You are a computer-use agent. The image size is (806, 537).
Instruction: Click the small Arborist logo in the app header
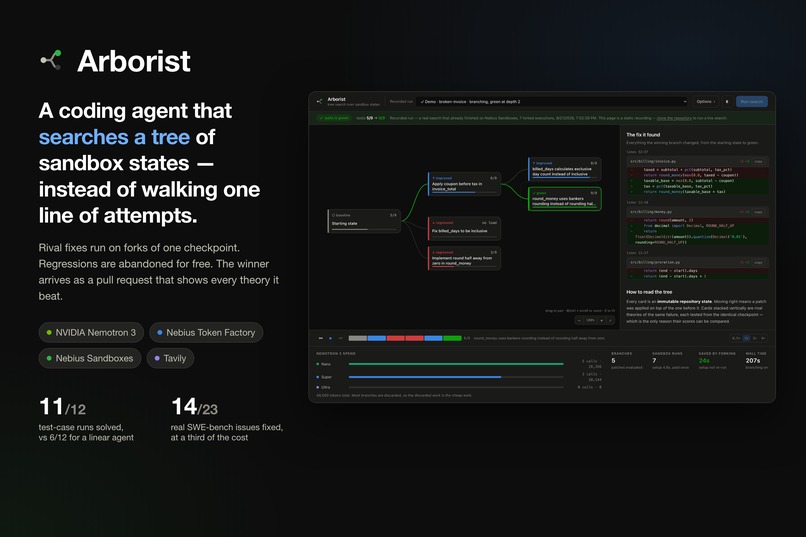[319, 101]
